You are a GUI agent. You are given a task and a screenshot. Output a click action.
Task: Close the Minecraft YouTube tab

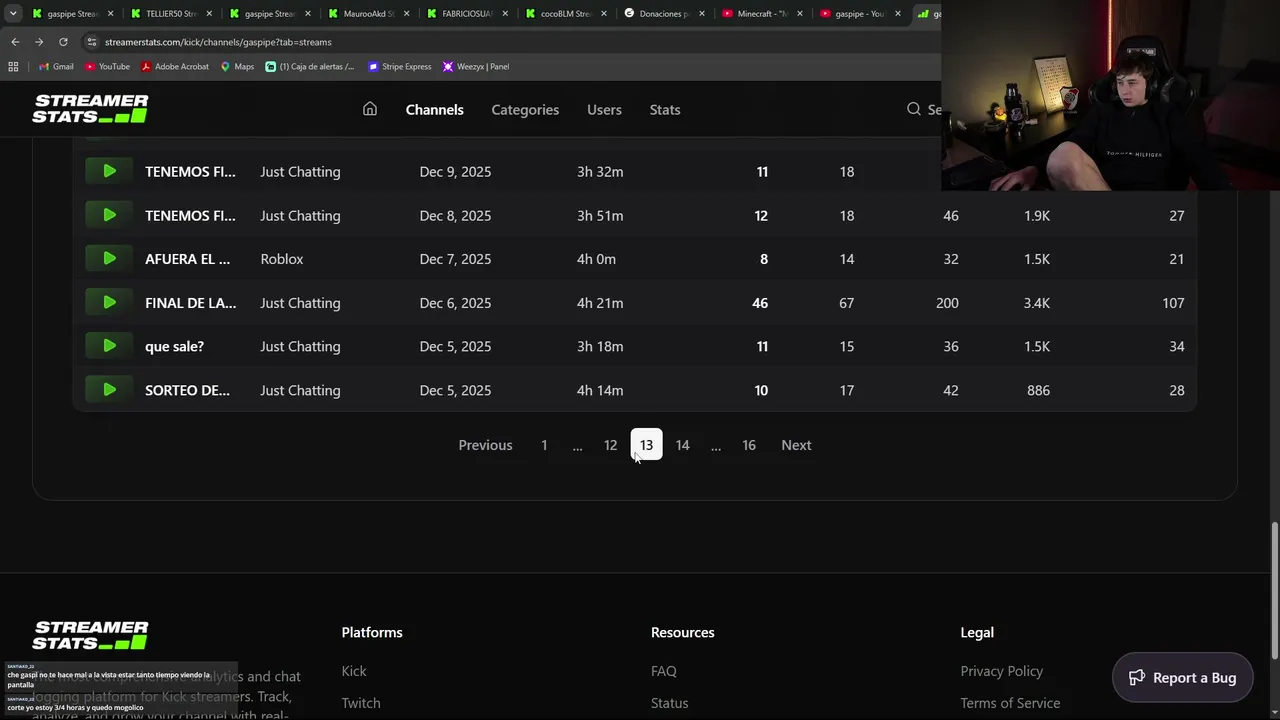[x=800, y=14]
